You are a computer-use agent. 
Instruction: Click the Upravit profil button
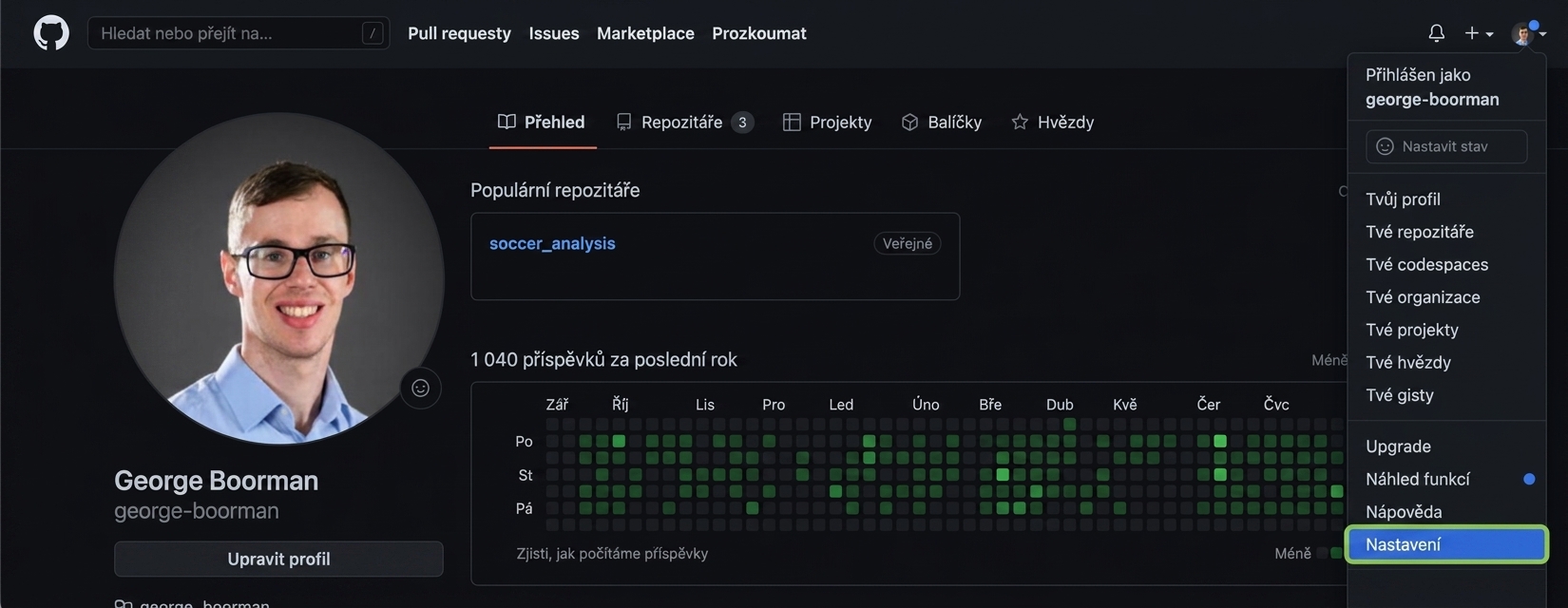coord(278,559)
